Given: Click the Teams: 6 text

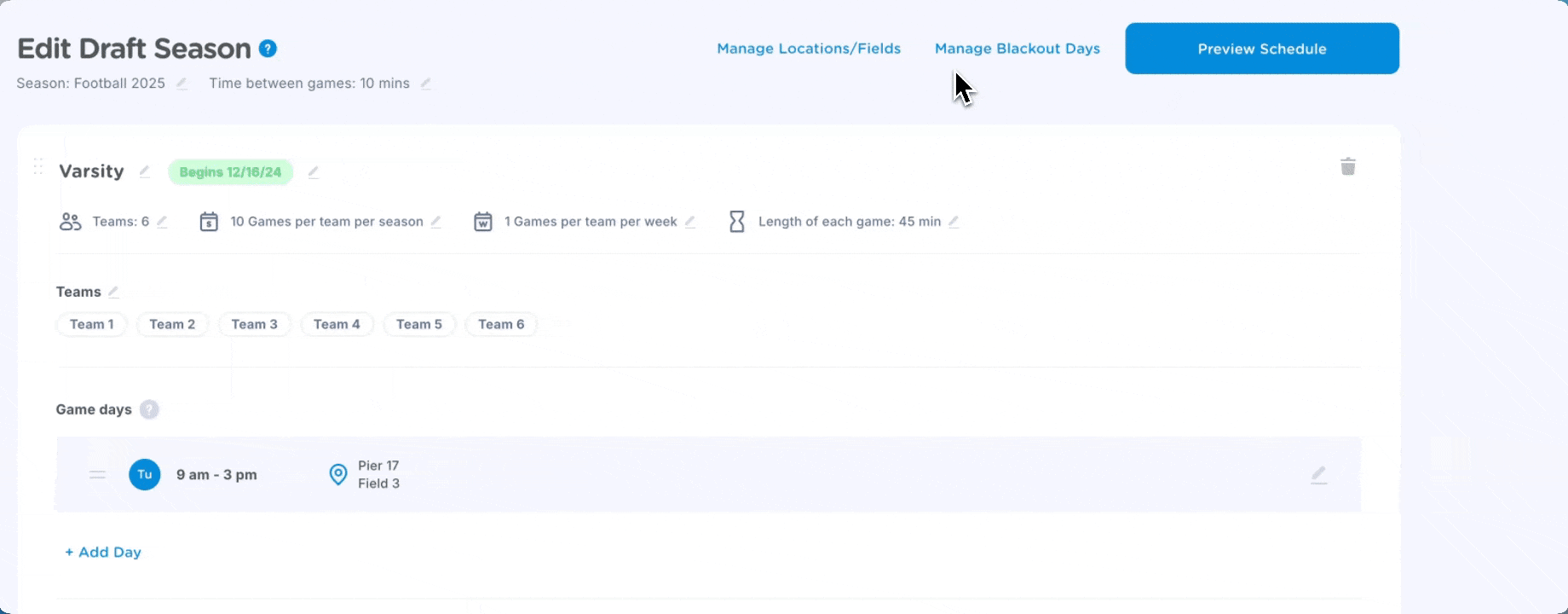Looking at the screenshot, I should pos(121,222).
